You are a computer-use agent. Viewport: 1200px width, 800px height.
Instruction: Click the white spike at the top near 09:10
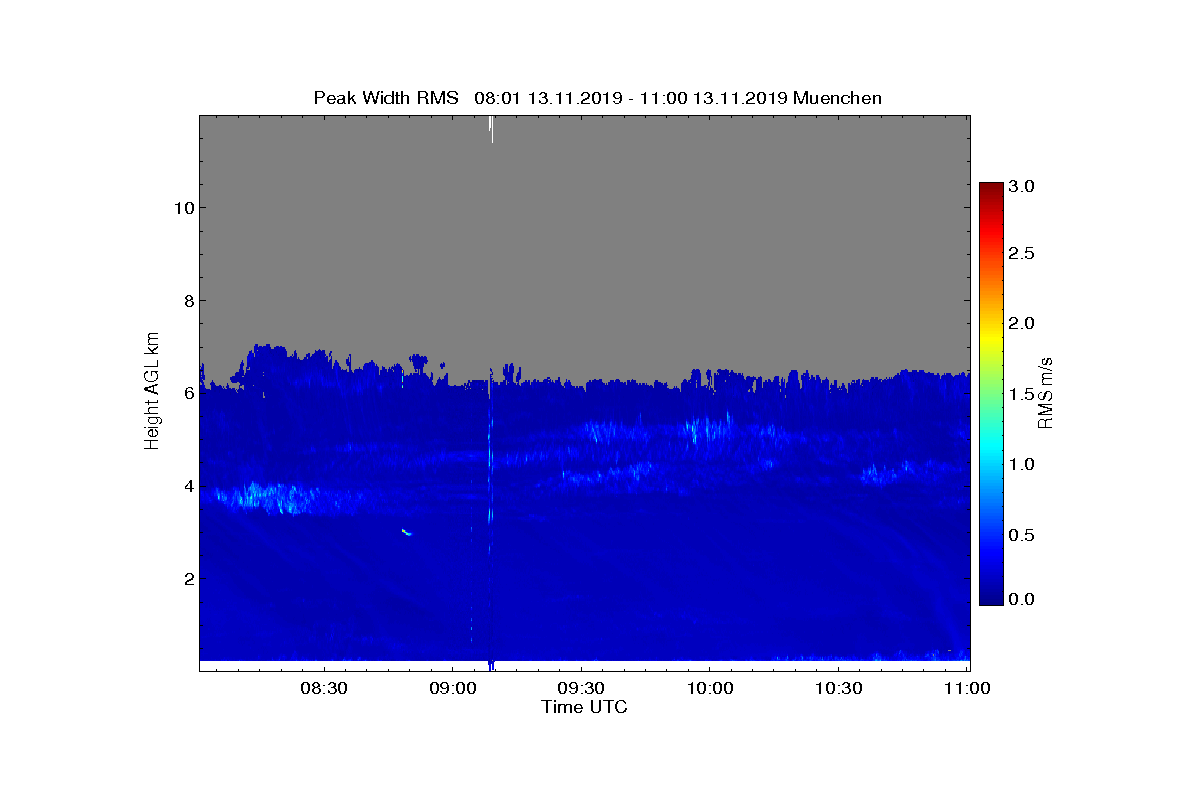pos(491,129)
